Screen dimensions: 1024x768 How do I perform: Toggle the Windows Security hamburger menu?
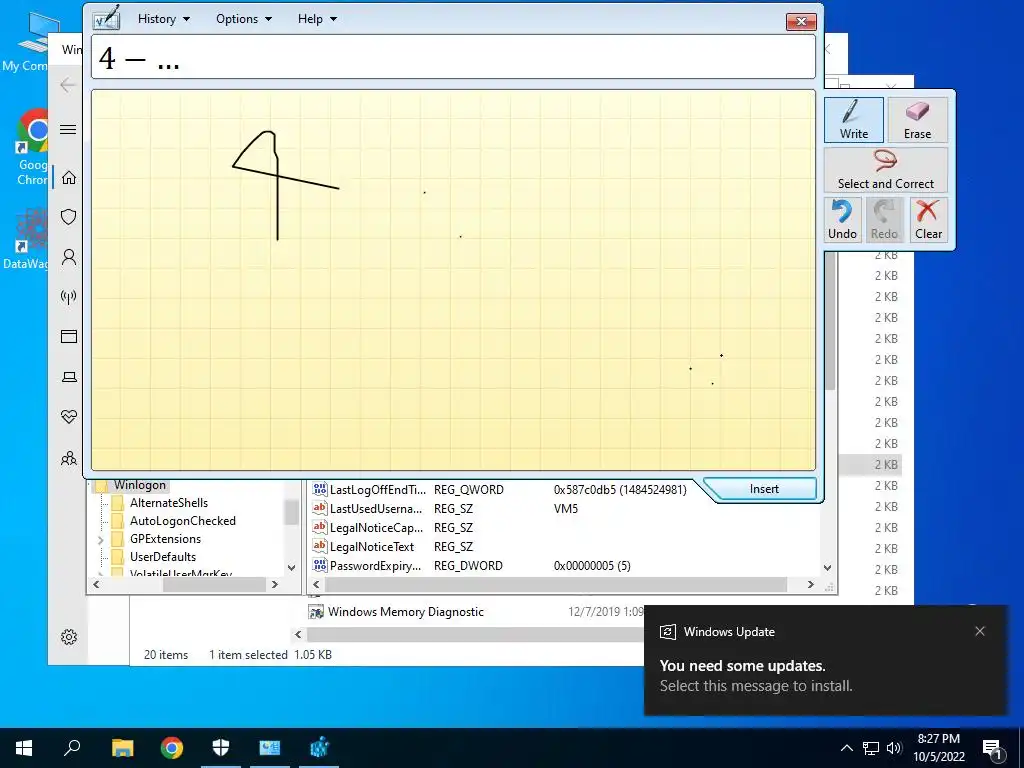[x=68, y=129]
